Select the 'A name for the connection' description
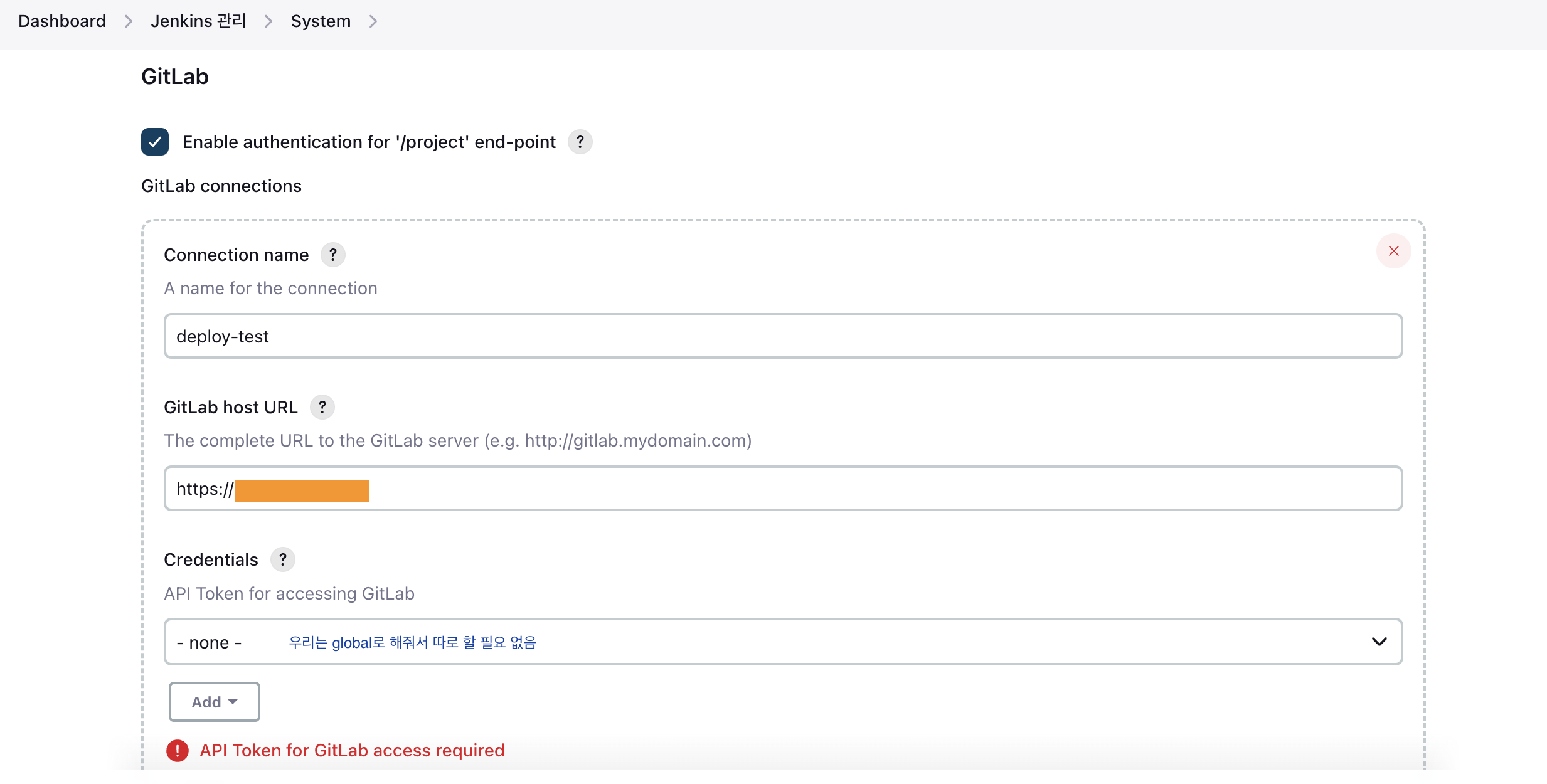Image resolution: width=1547 pixels, height=784 pixels. point(270,288)
